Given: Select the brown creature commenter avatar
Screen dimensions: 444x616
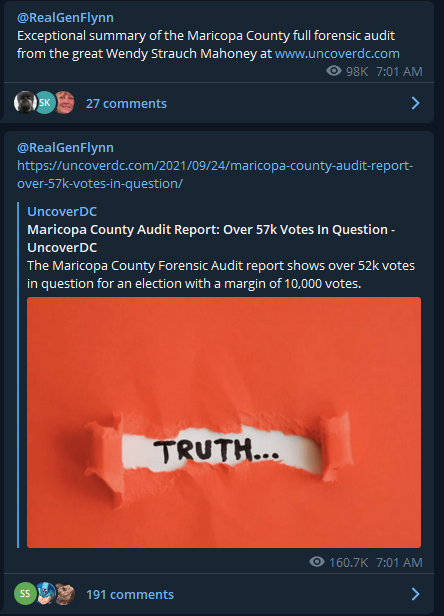Looking at the screenshot, I should pos(64,594).
